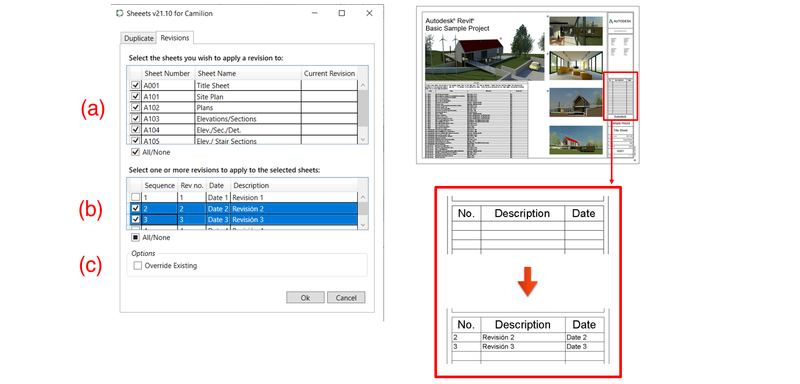This screenshot has height=384, width=800.
Task: Select the 'A001' sheet number cell
Action: [167, 86]
